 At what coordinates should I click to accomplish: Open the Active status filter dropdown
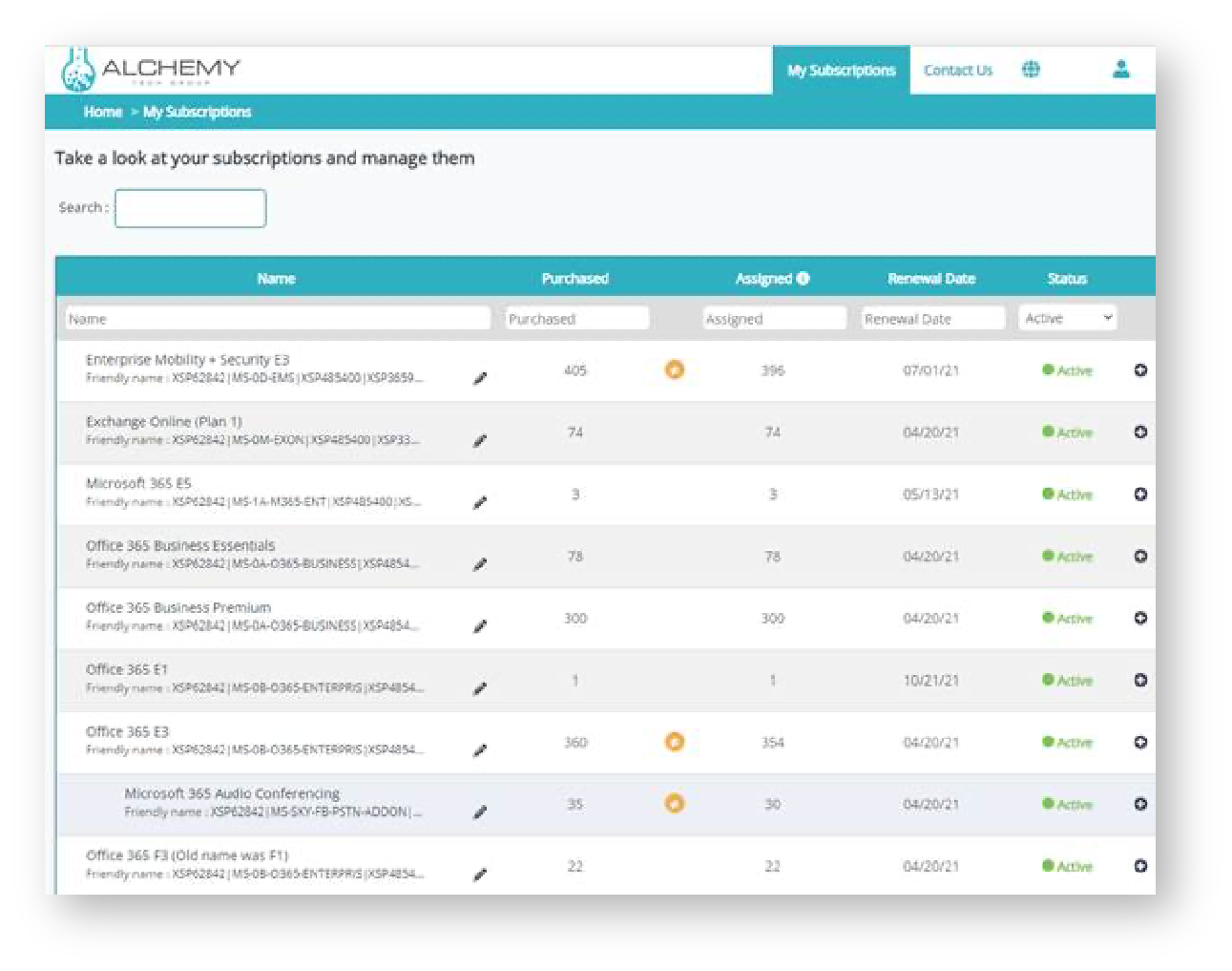(x=1068, y=318)
